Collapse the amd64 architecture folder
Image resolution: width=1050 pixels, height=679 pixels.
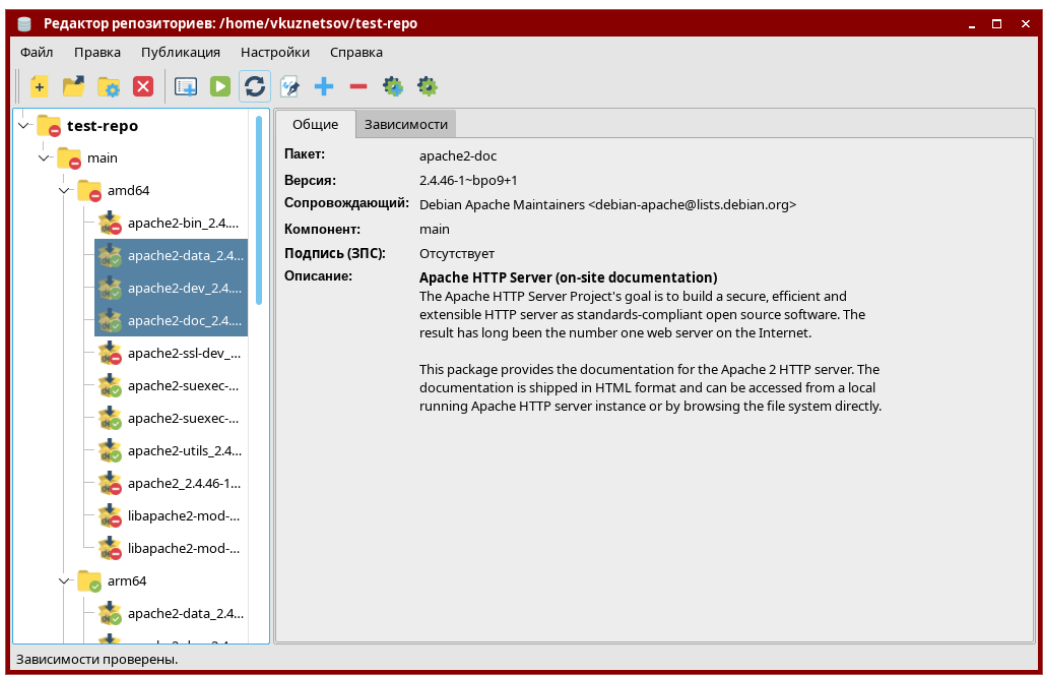(65, 190)
